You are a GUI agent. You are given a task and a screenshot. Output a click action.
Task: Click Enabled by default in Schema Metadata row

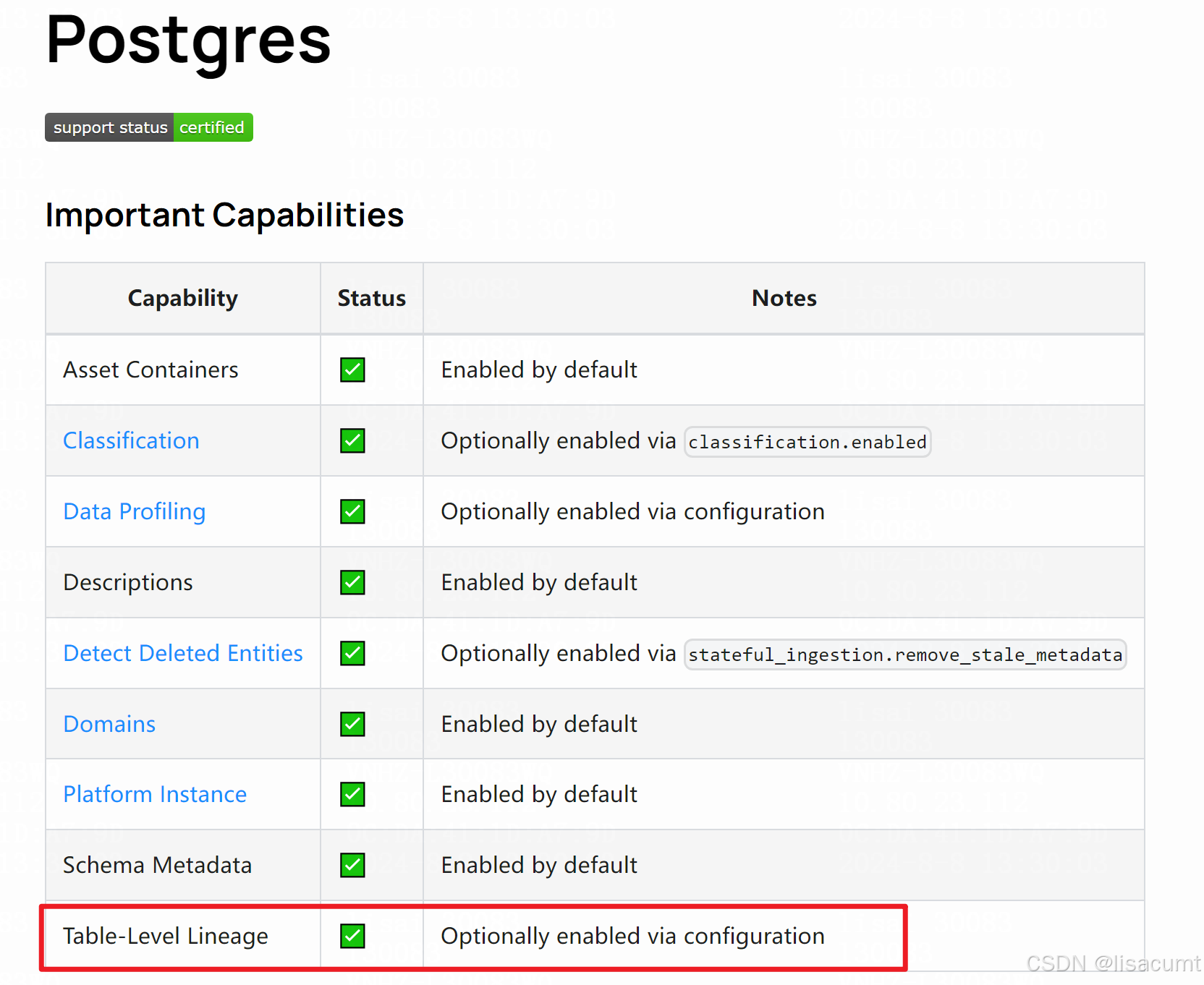(x=539, y=866)
